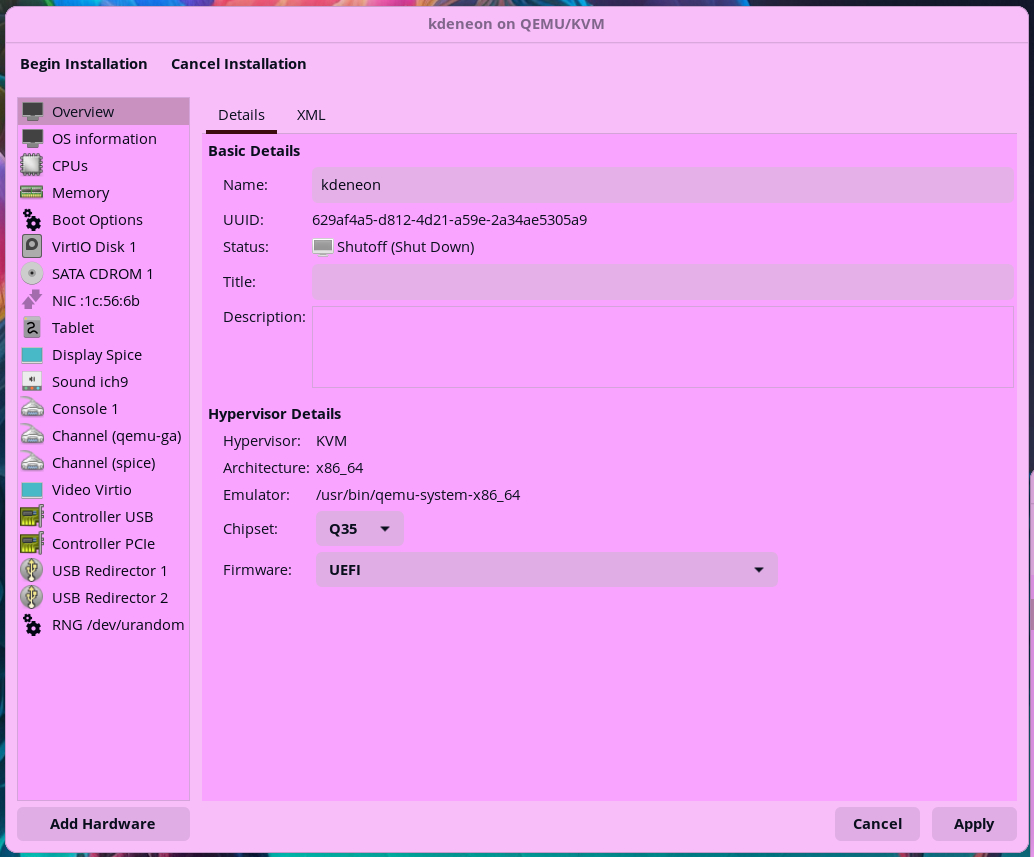The height and width of the screenshot is (857, 1034).
Task: Expand the Firmware UEFI dropdown
Action: pos(546,570)
